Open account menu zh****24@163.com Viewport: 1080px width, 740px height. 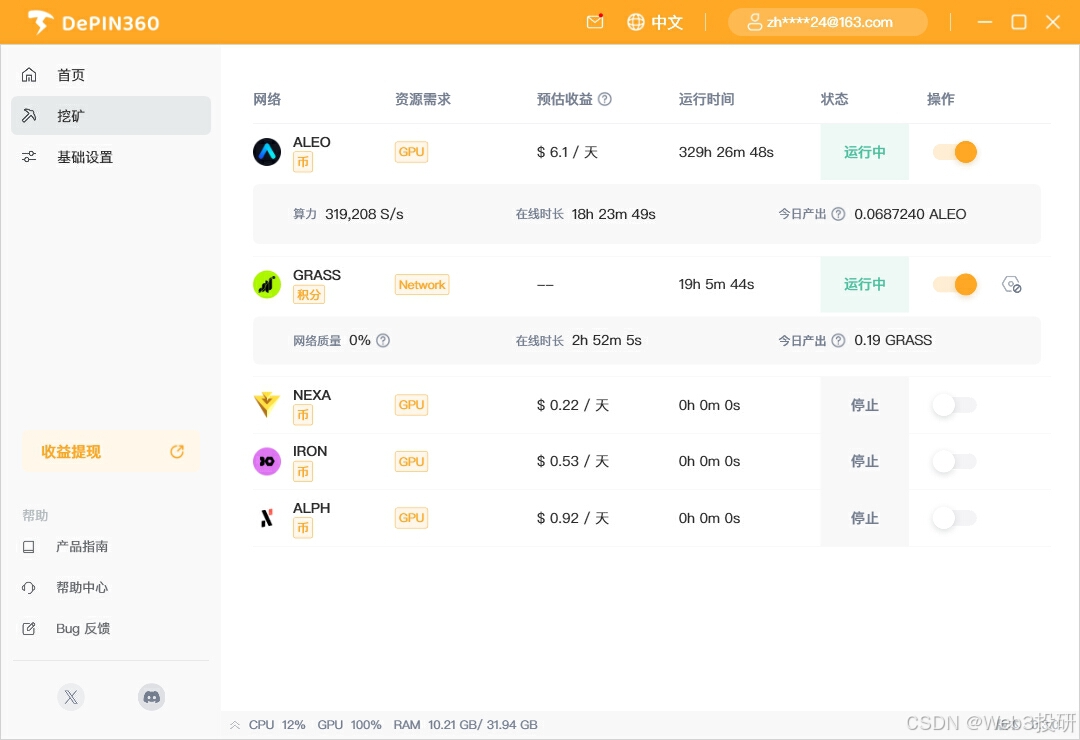tap(827, 22)
